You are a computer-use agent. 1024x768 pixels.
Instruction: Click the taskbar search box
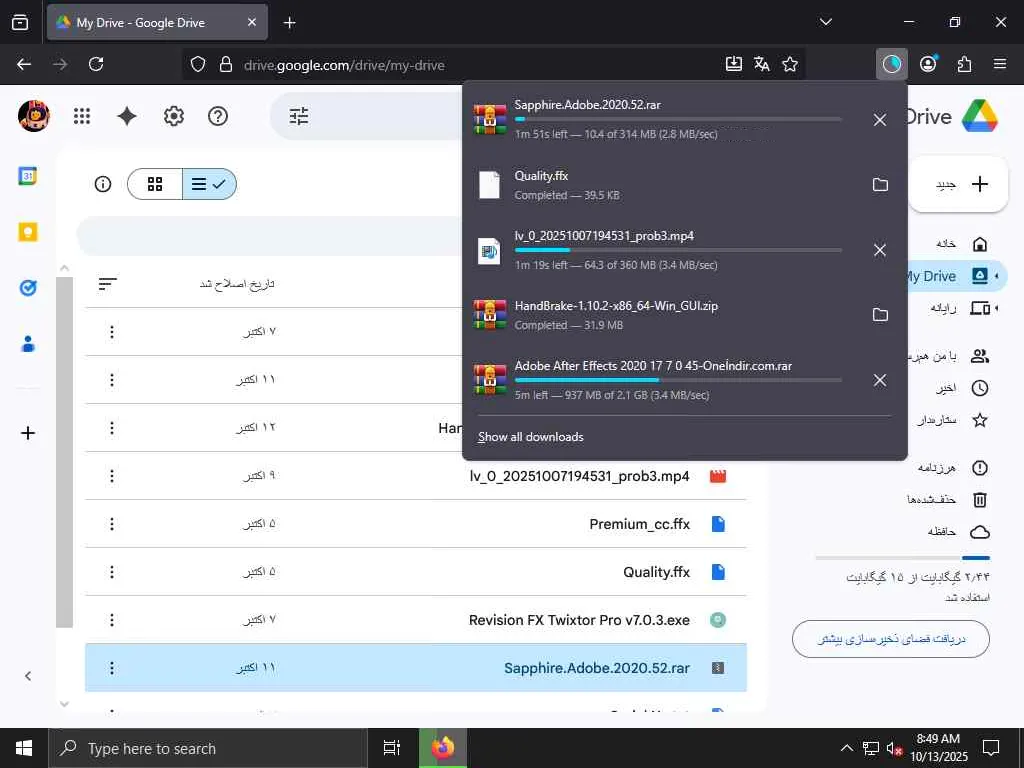click(208, 748)
